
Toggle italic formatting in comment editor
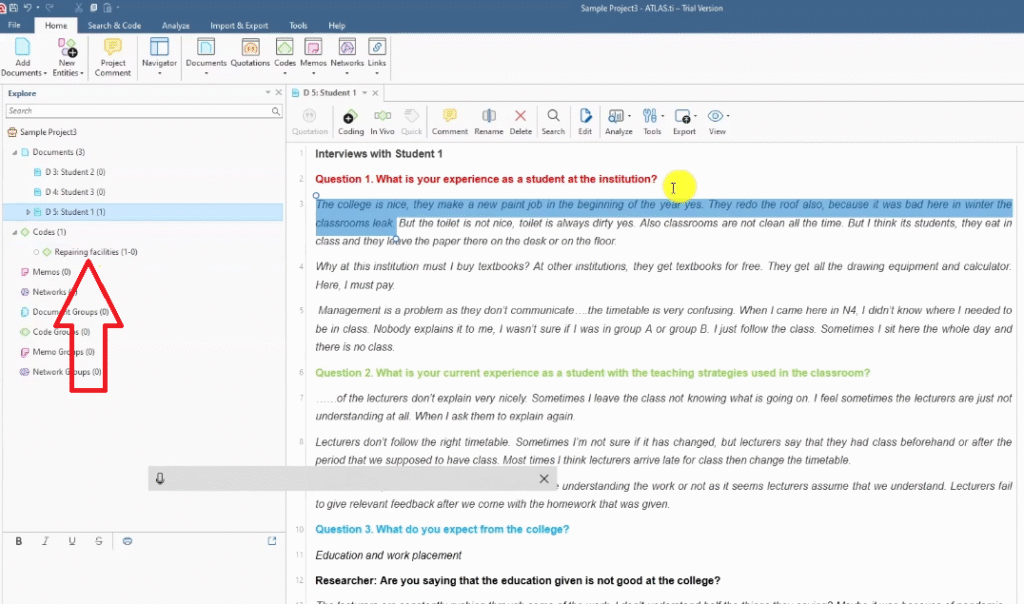pyautogui.click(x=46, y=541)
